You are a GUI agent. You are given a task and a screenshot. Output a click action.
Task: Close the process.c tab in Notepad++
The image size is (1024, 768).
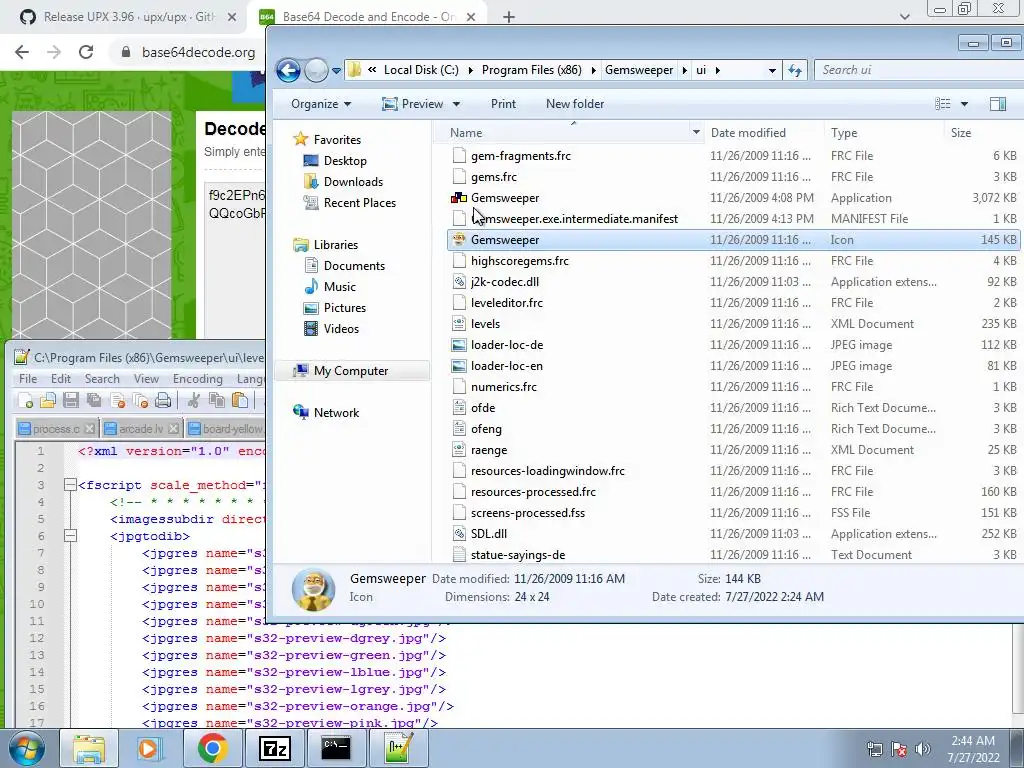[89, 429]
